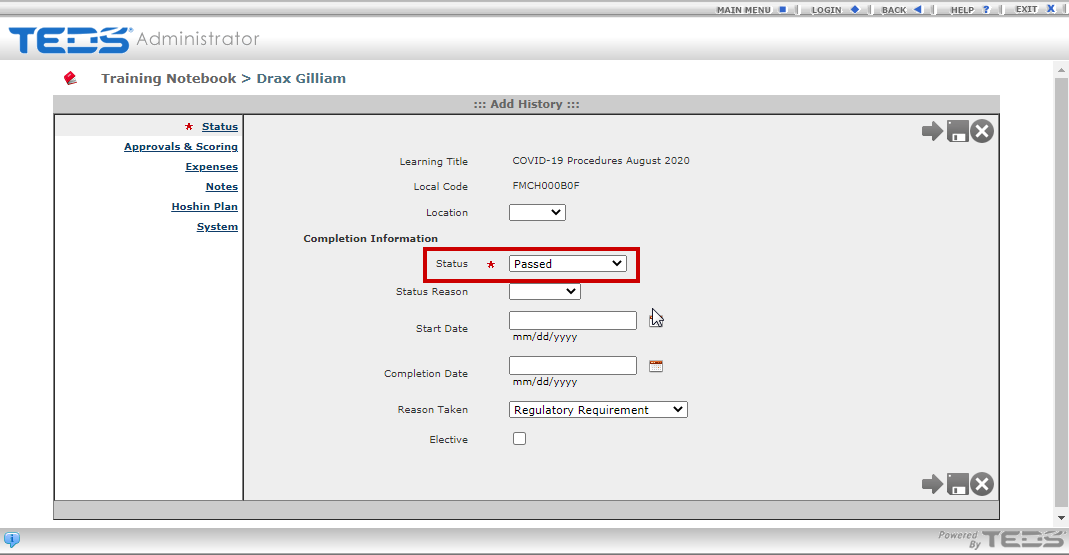Go to MAIN MENU in top bar
Screen dimensions: 1069x555
[743, 10]
